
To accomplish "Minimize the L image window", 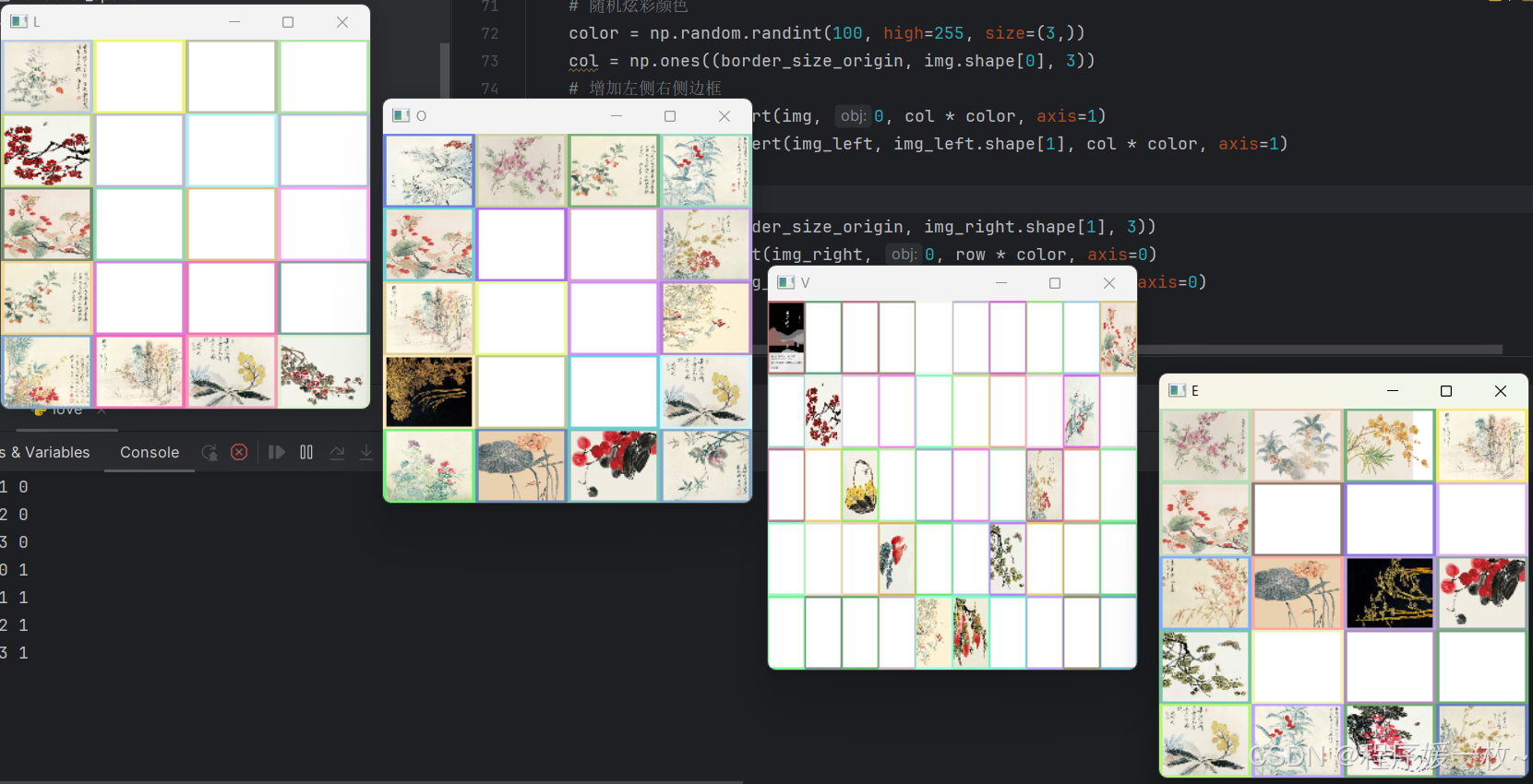I will tap(234, 21).
